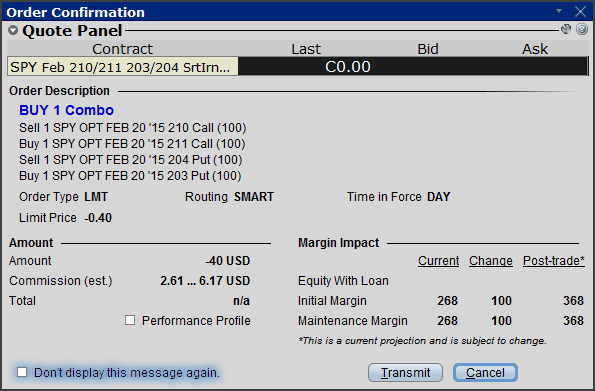Viewport: 595px width, 391px height.
Task: Click the 2.61 ... 6.17 USD commission estimate
Action: pyautogui.click(x=205, y=281)
